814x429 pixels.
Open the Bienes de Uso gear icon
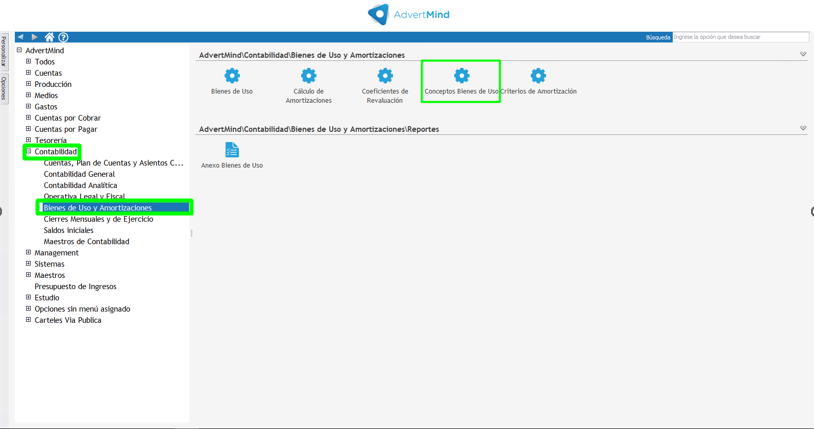pyautogui.click(x=232, y=76)
